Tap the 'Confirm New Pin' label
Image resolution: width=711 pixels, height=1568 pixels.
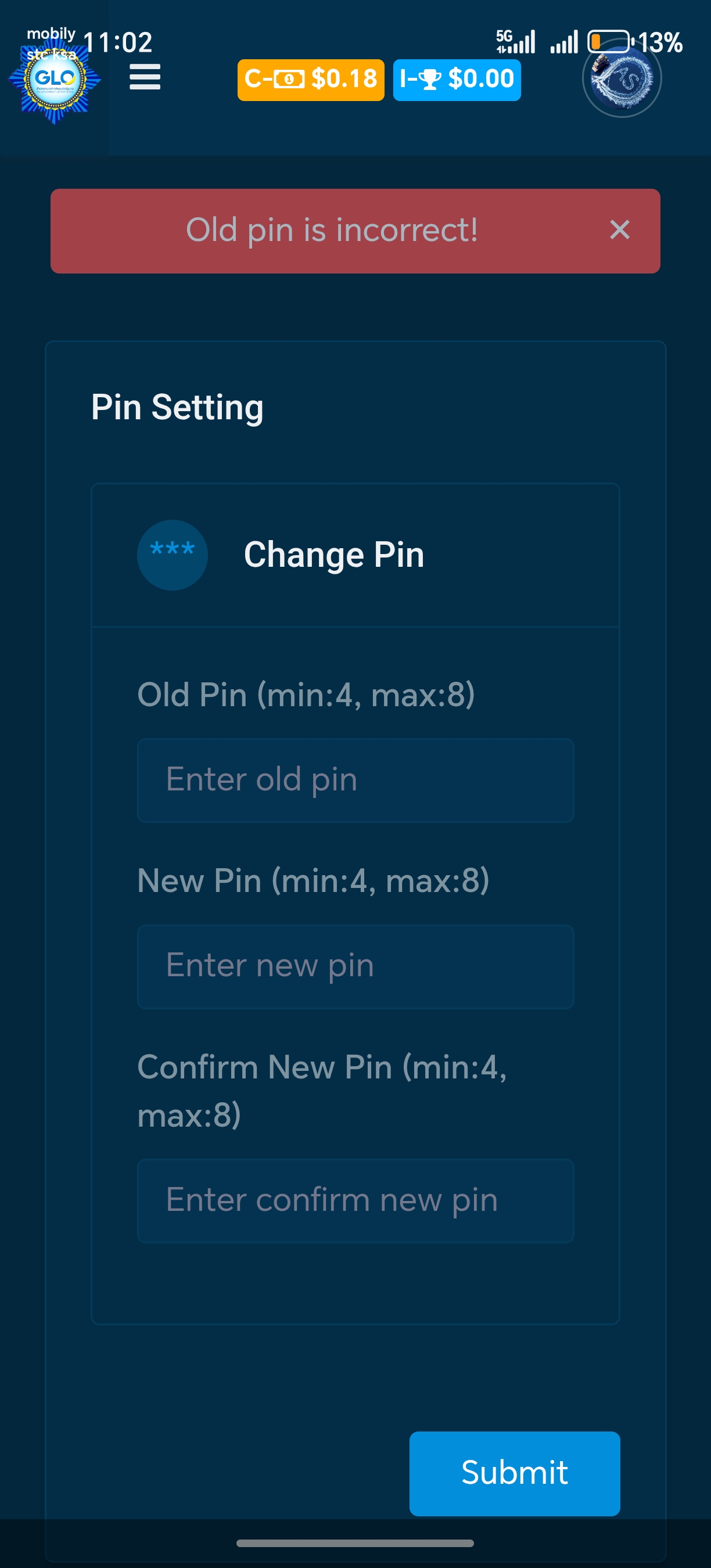[321, 1090]
